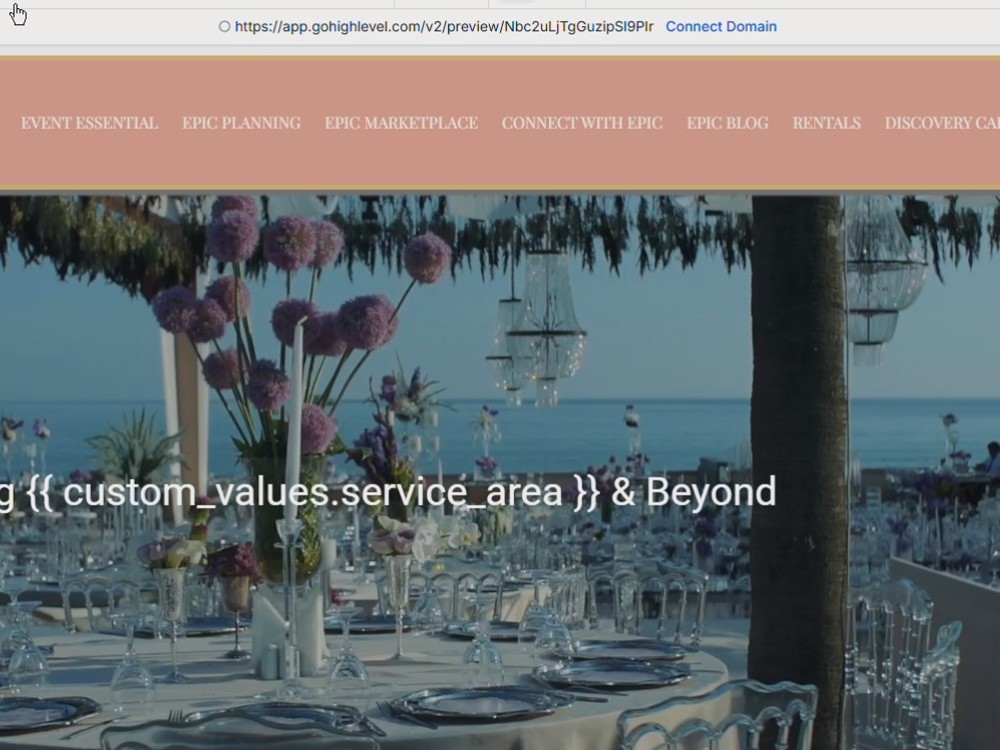Open the Discovery Call nav link
This screenshot has width=1000, height=750.
pos(942,123)
